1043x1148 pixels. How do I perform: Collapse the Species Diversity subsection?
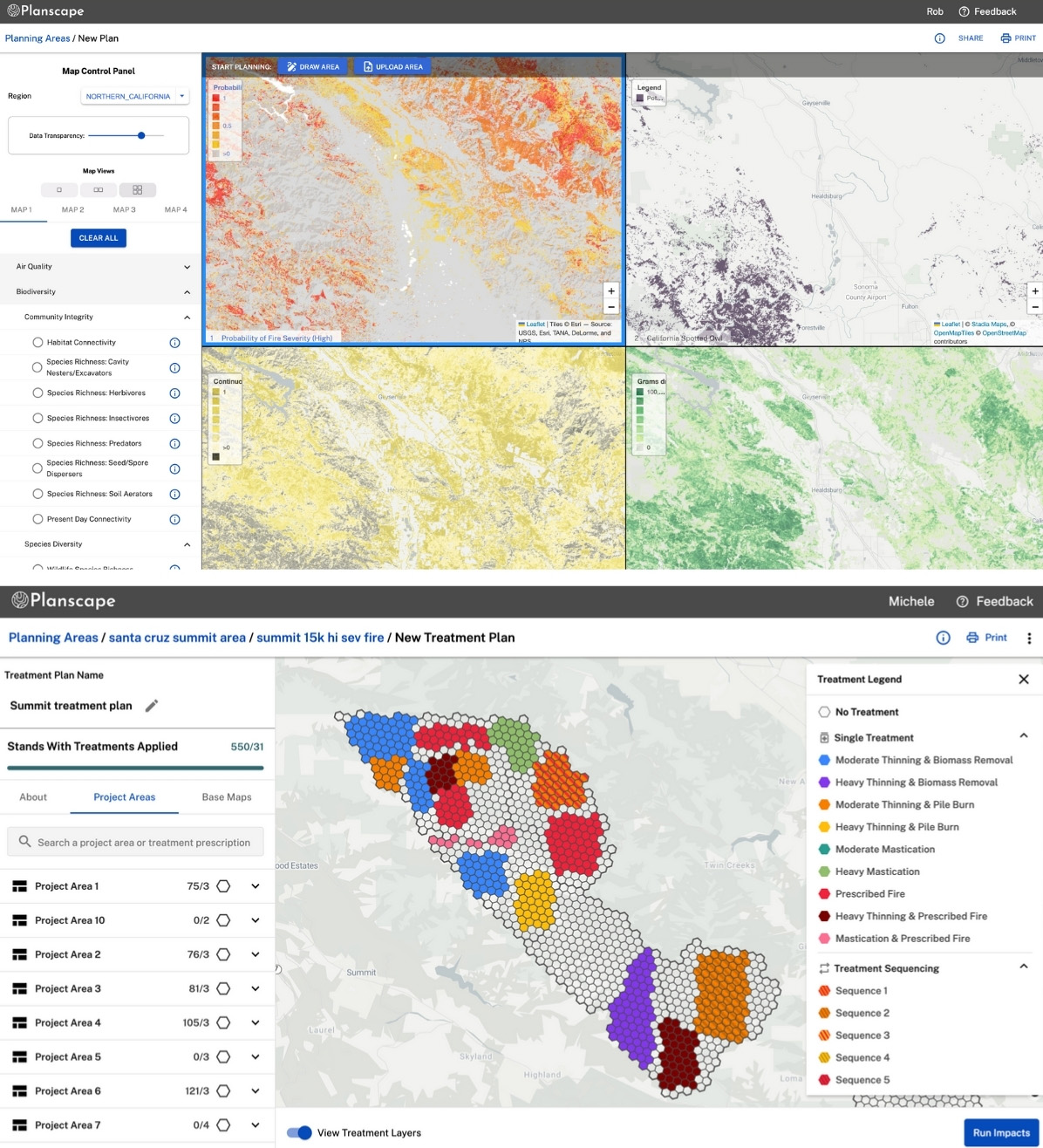[187, 544]
